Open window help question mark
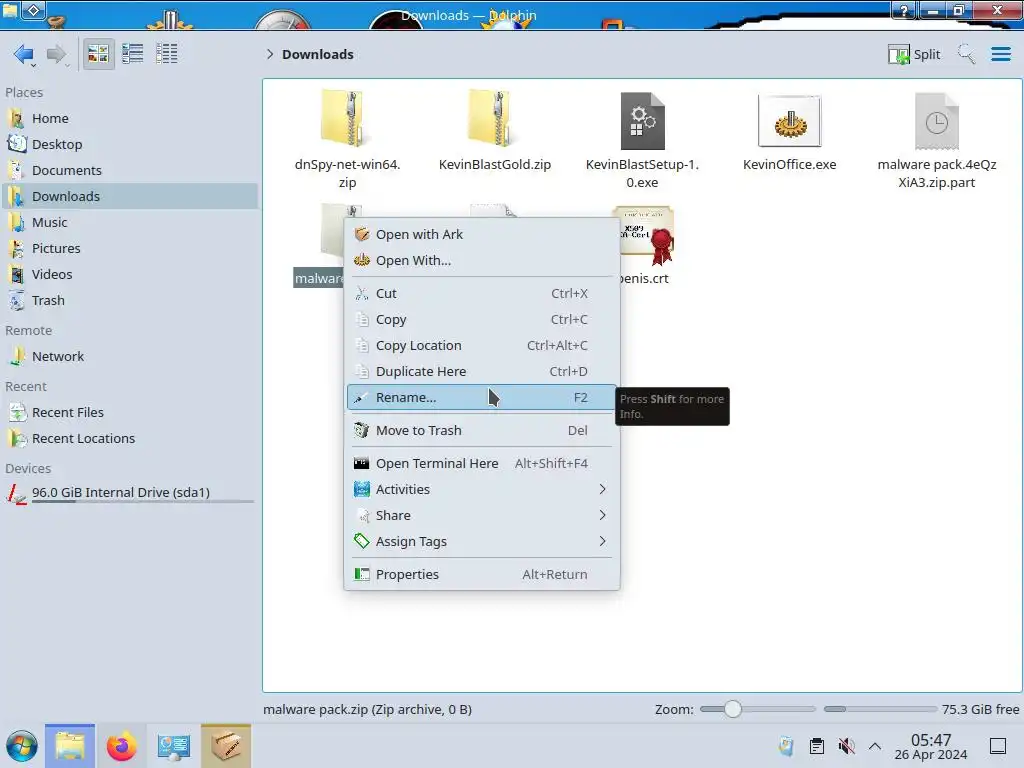The height and width of the screenshot is (768, 1024). click(x=904, y=10)
